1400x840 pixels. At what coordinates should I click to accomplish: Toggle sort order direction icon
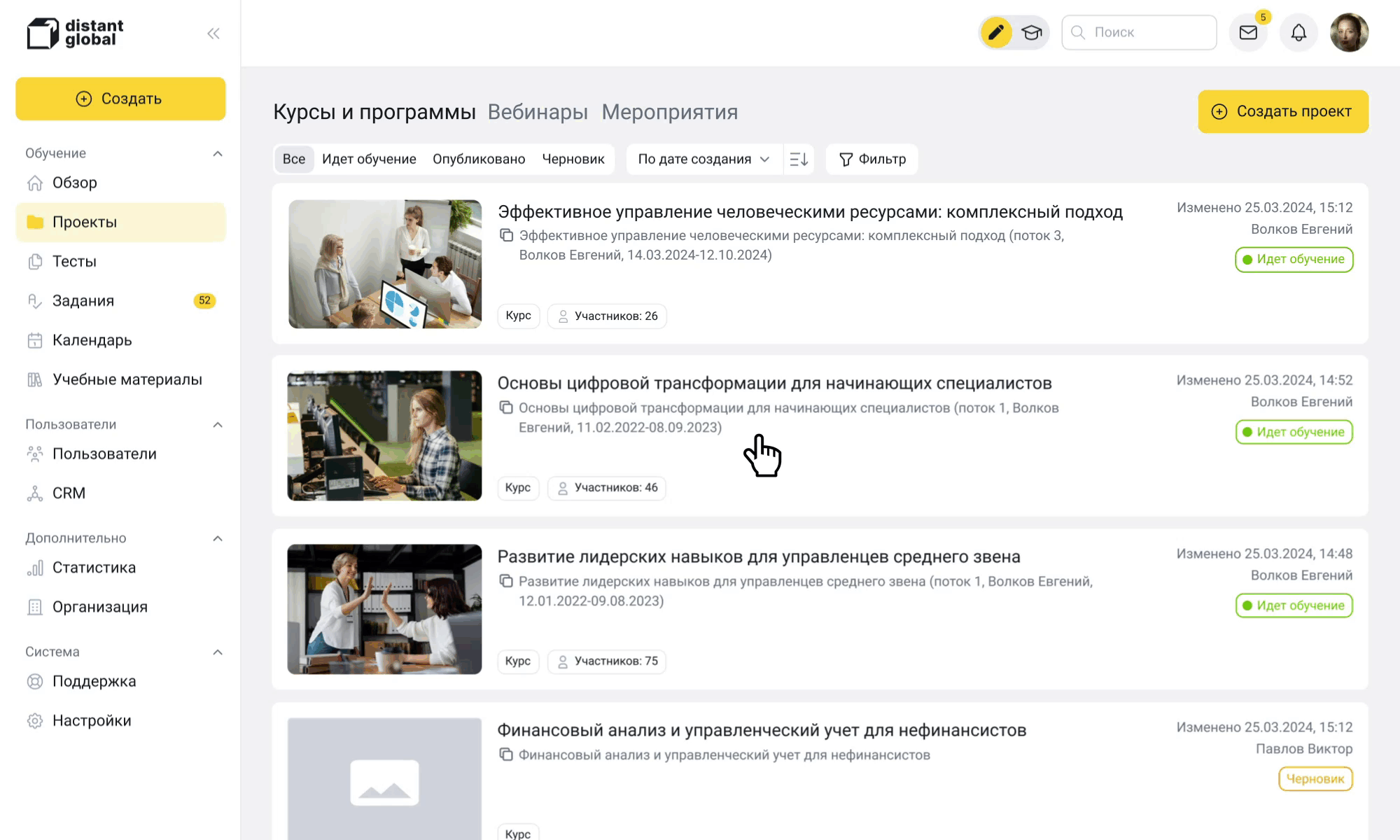coord(799,160)
